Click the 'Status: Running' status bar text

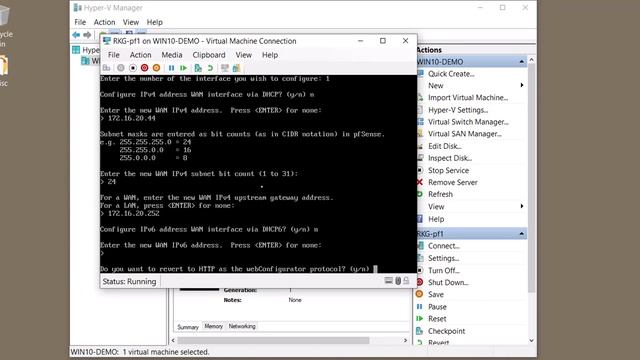[129, 281]
